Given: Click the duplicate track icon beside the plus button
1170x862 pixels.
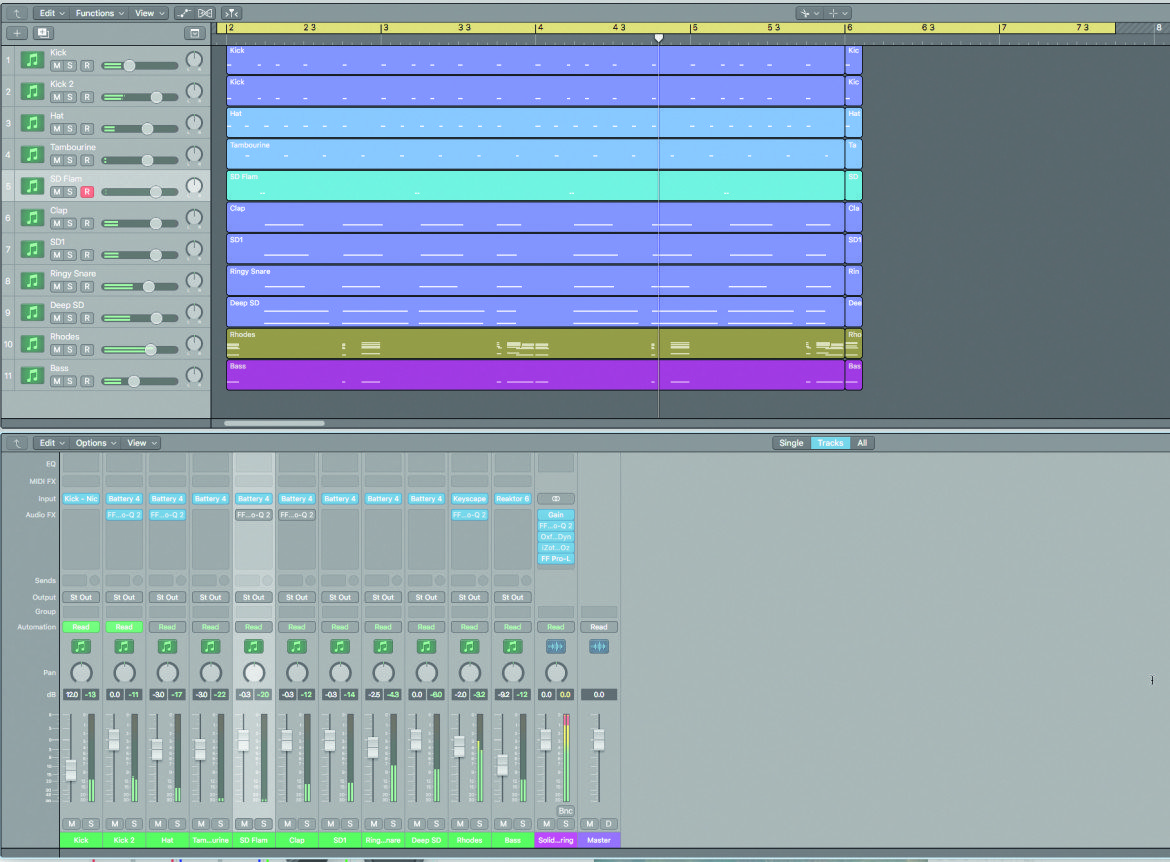Looking at the screenshot, I should point(43,33).
